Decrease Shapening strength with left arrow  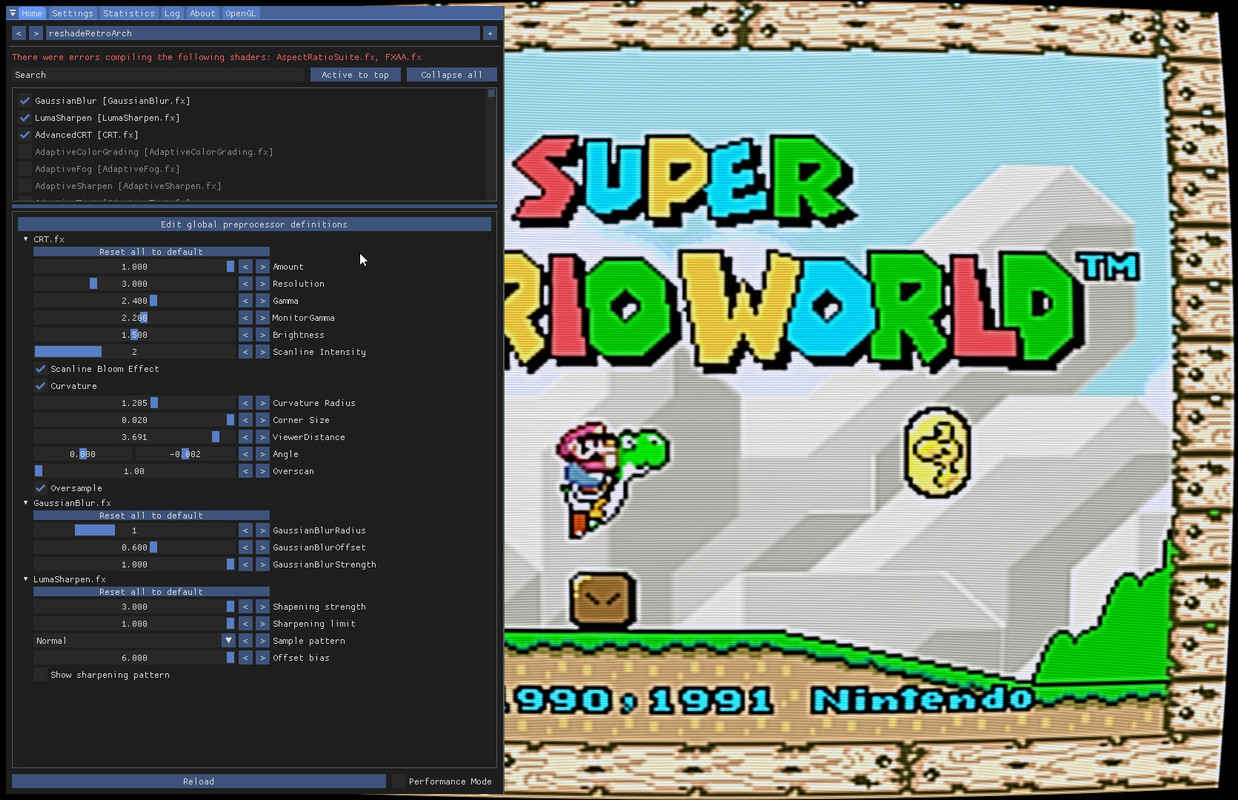(245, 607)
